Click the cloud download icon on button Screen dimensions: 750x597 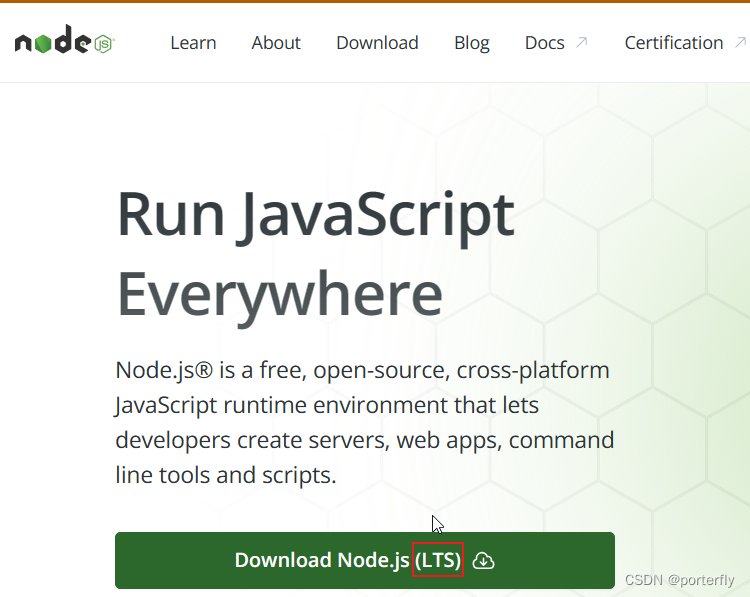[x=483, y=561]
